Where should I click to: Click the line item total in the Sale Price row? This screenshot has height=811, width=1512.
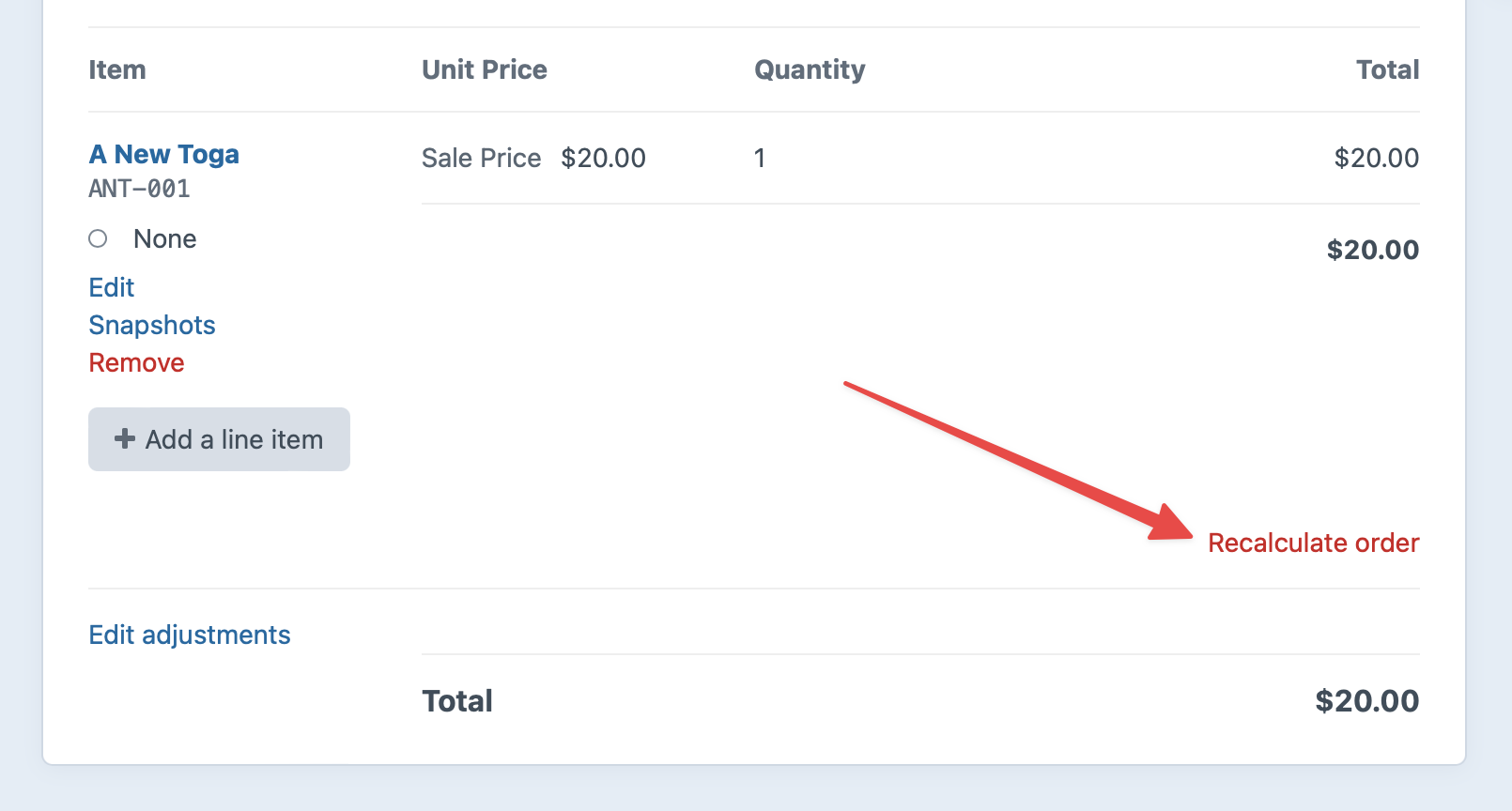click(x=1376, y=158)
